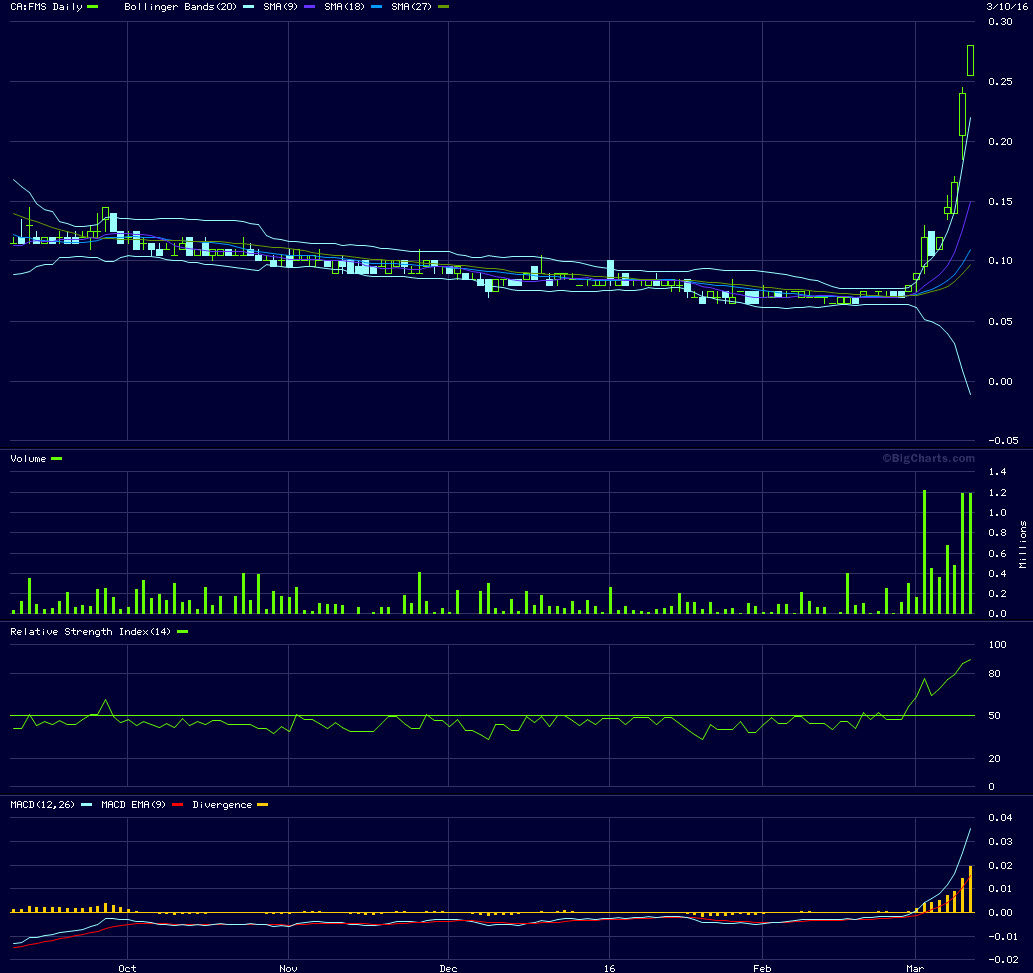This screenshot has width=1033, height=973.
Task: Click the Bollinger Bands(20) legend label
Action: (180, 7)
